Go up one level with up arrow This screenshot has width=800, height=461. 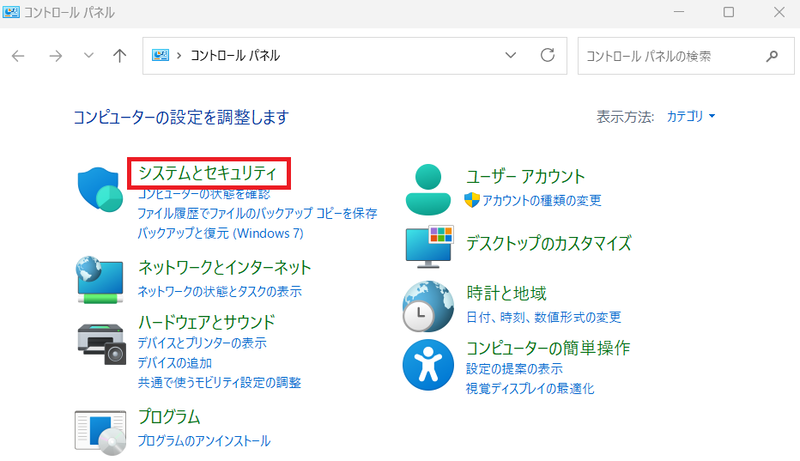[x=119, y=56]
